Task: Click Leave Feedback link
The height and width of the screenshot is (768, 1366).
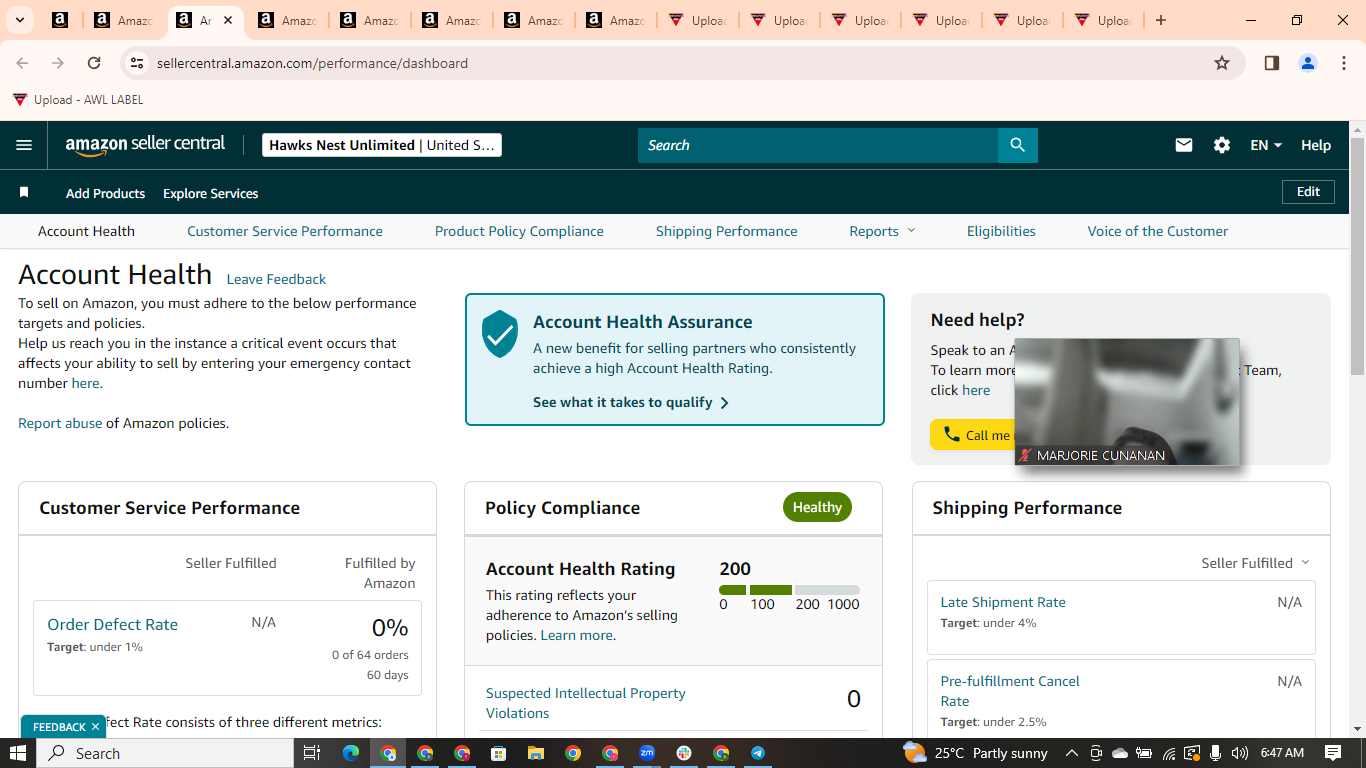Action: point(276,279)
